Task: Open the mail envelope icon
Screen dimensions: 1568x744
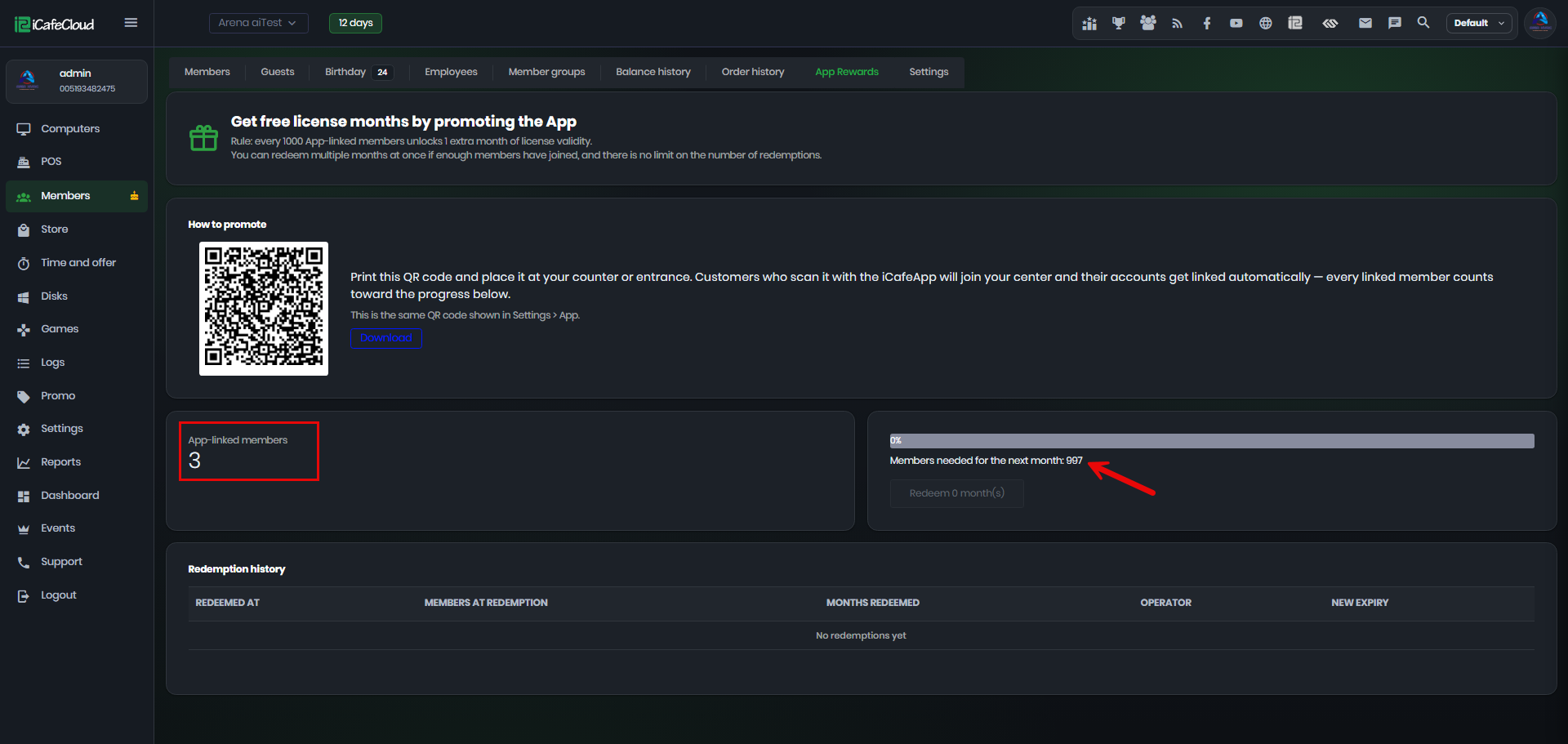Action: 1365,23
